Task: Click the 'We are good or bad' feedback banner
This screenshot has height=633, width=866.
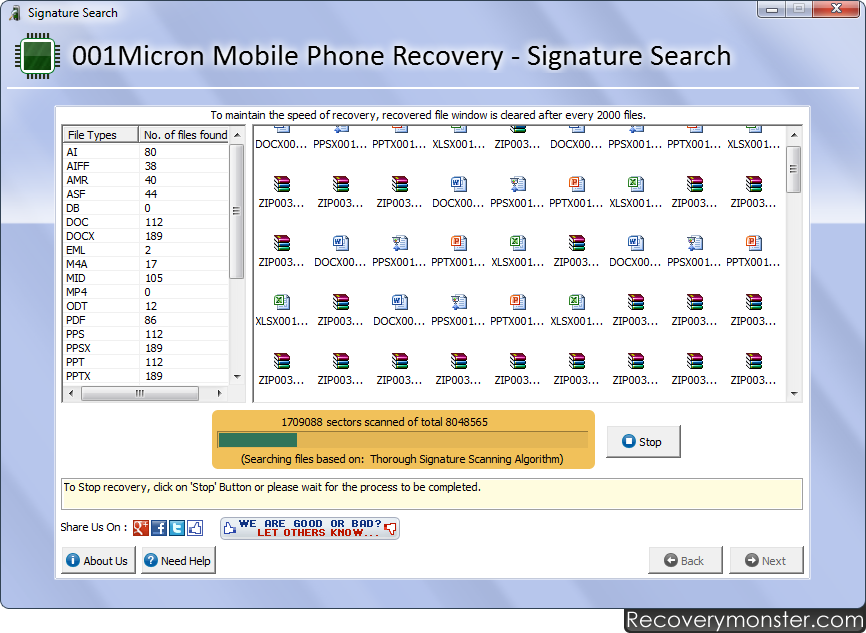Action: point(310,528)
